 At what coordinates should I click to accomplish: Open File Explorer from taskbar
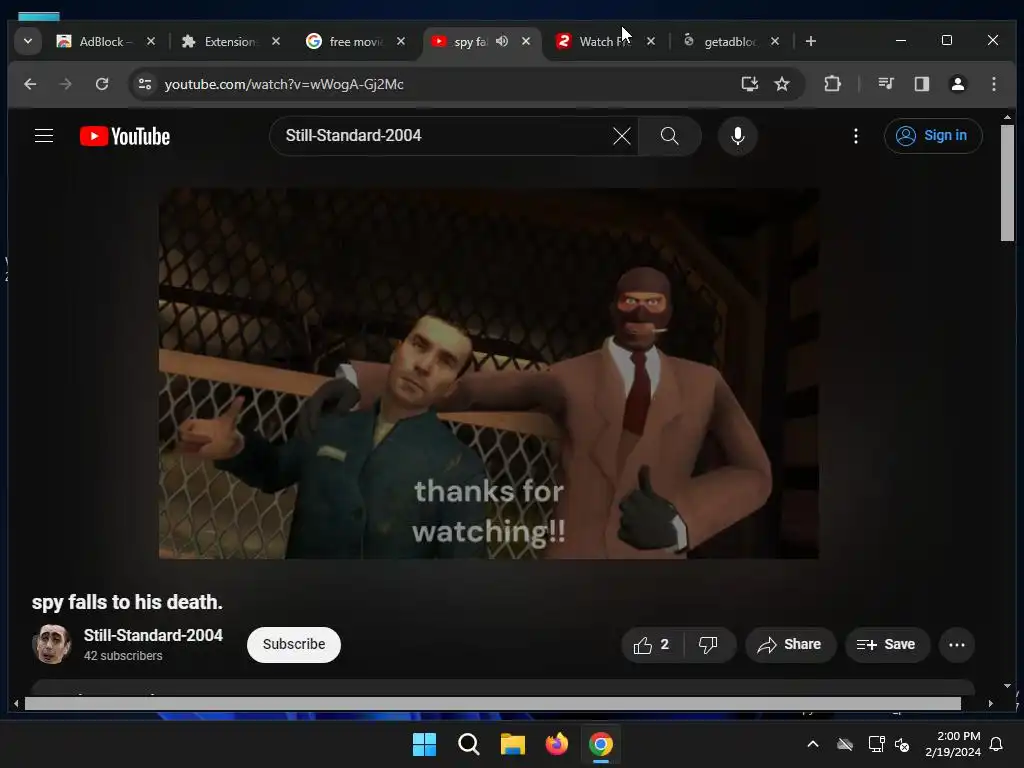tap(513, 744)
